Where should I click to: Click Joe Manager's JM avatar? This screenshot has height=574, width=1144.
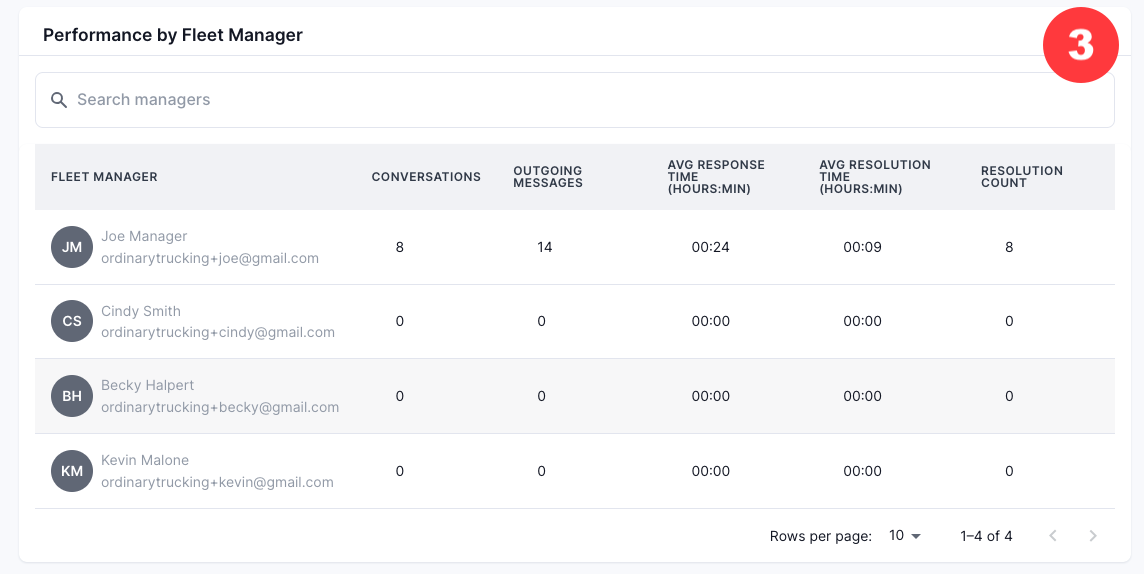tap(72, 247)
